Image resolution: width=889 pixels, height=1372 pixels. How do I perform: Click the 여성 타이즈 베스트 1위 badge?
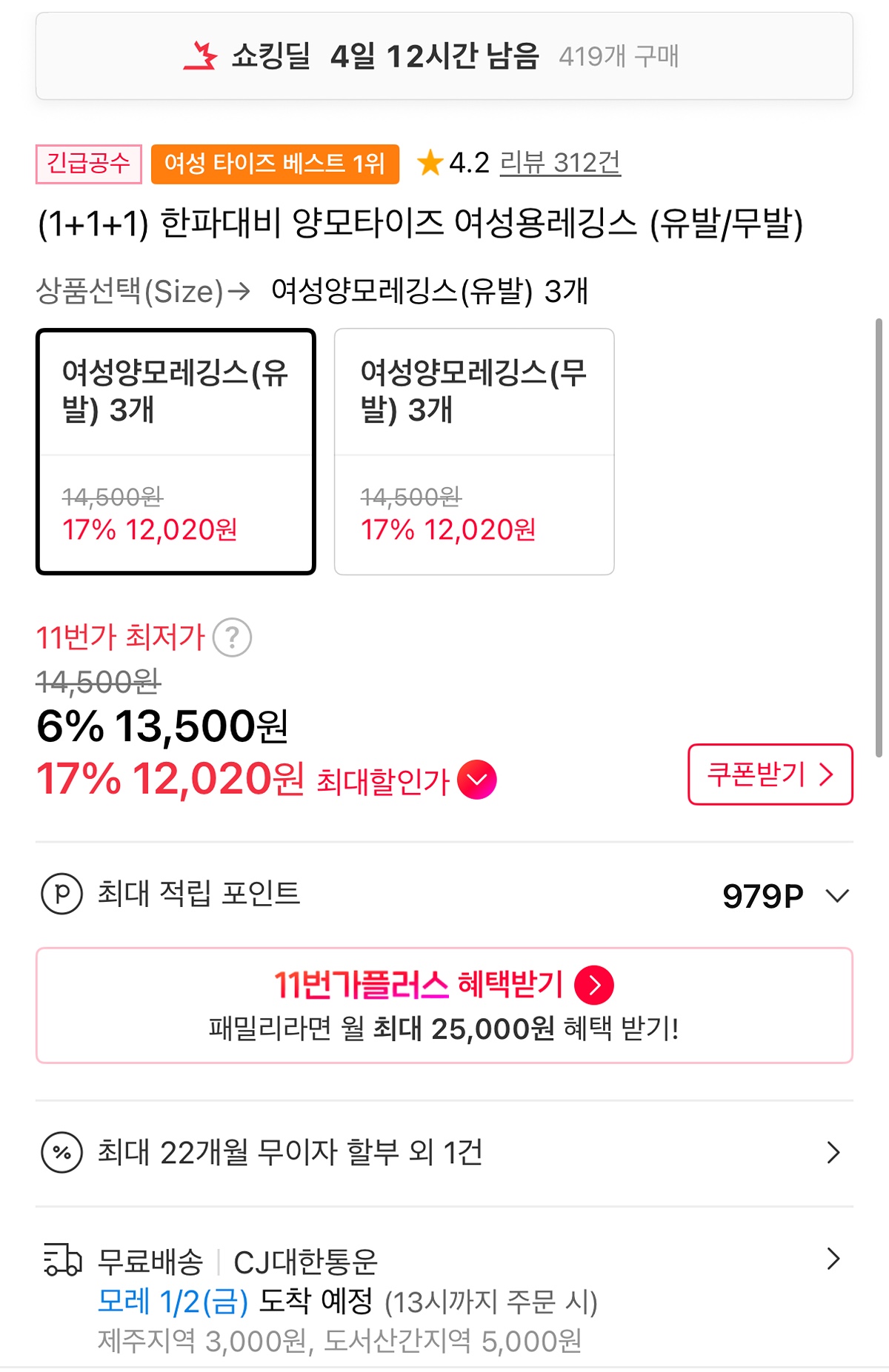pos(275,164)
